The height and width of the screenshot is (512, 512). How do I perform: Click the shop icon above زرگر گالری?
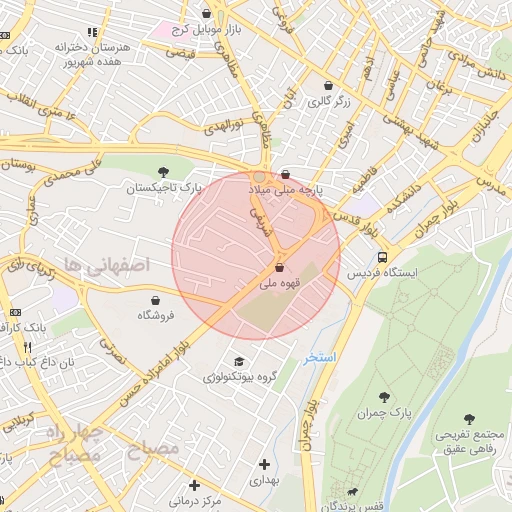click(329, 85)
